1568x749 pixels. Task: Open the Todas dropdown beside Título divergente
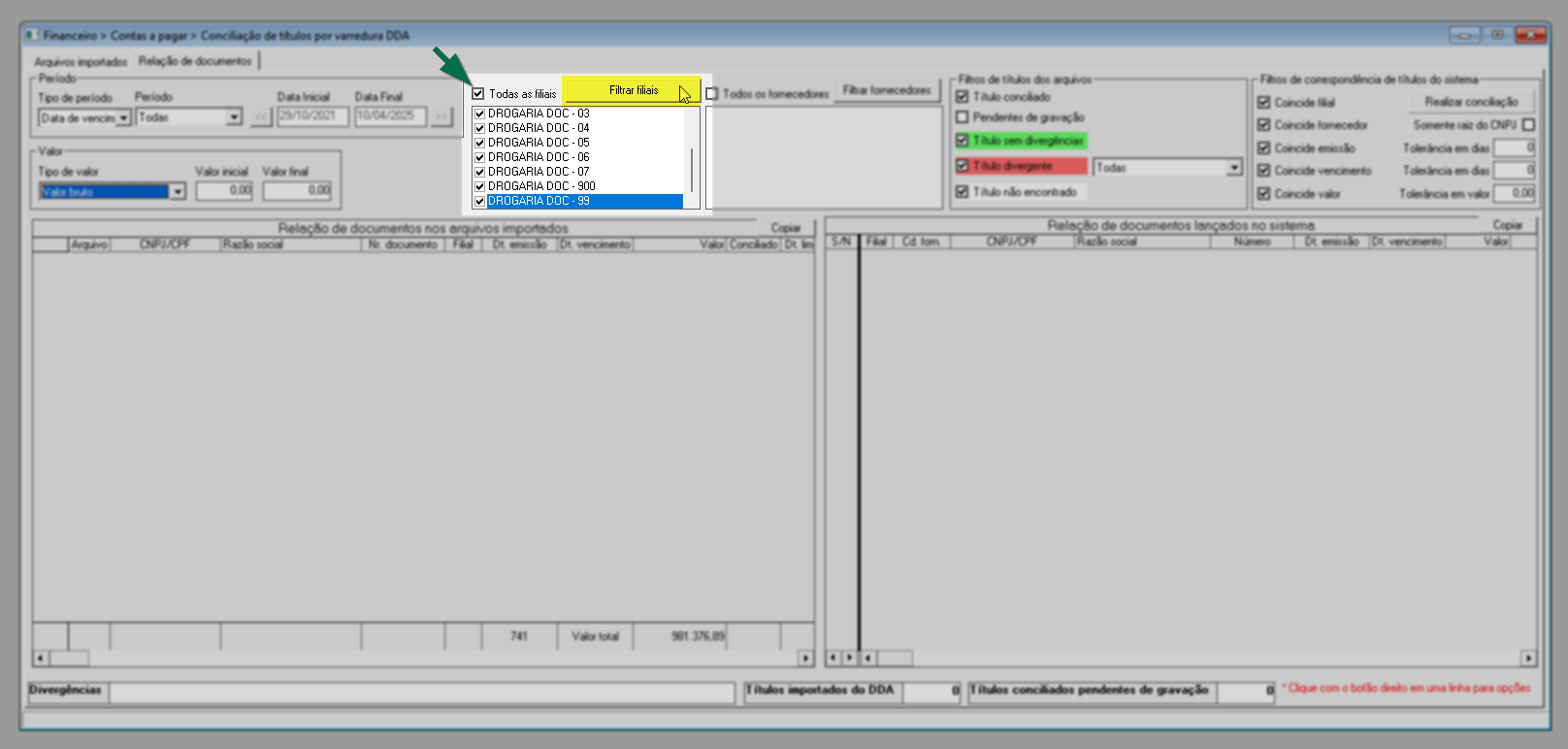pyautogui.click(x=1234, y=168)
